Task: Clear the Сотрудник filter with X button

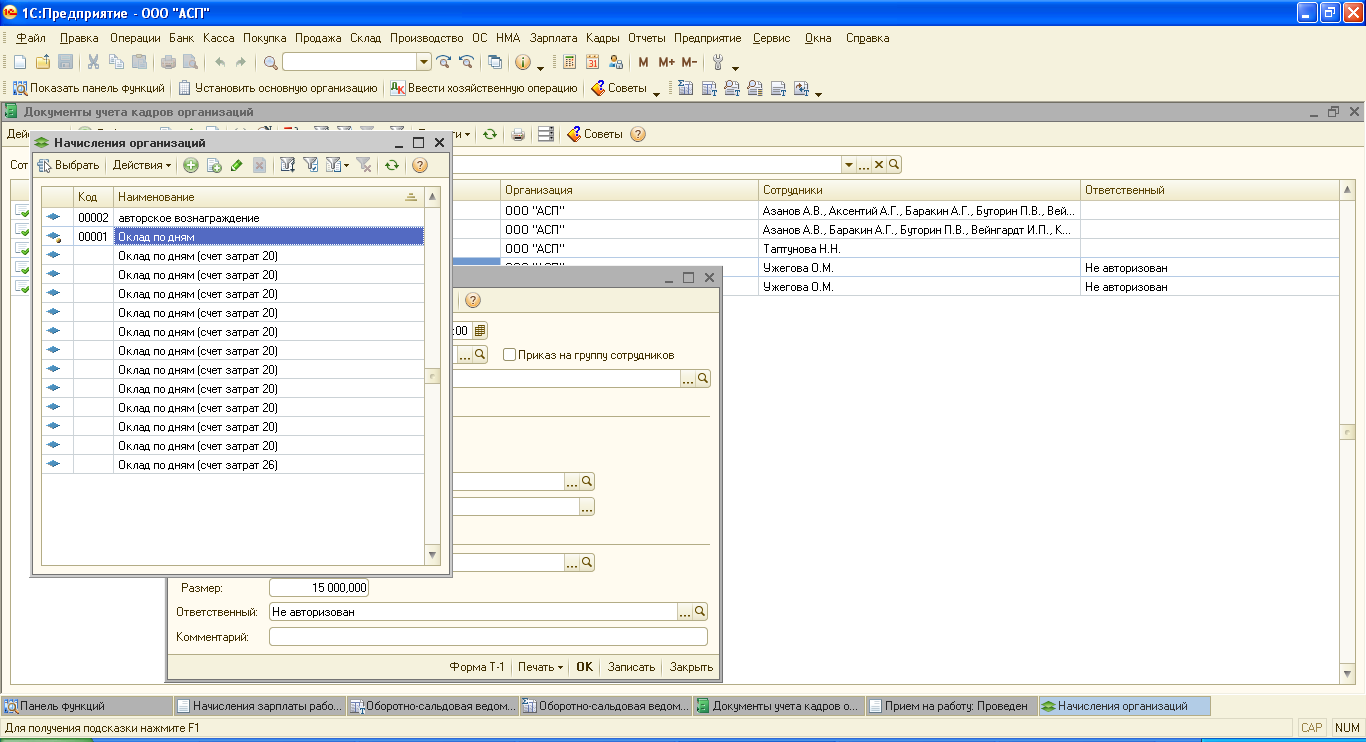Action: [879, 165]
